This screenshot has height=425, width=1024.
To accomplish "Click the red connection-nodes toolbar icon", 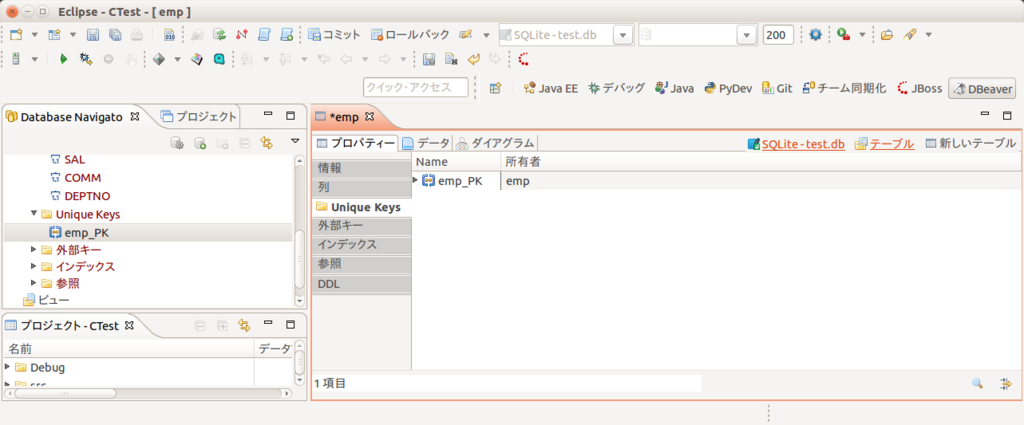I will pyautogui.click(x=242, y=35).
